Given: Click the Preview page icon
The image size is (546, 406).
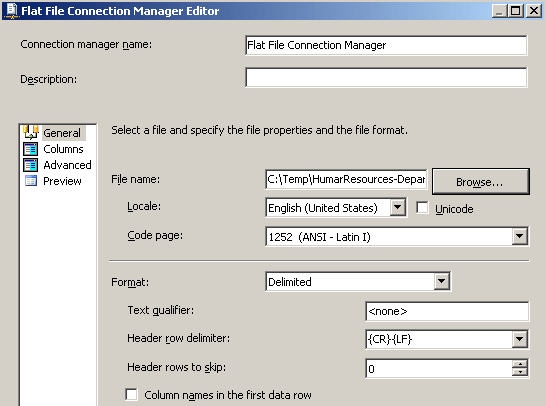Looking at the screenshot, I should [x=31, y=181].
